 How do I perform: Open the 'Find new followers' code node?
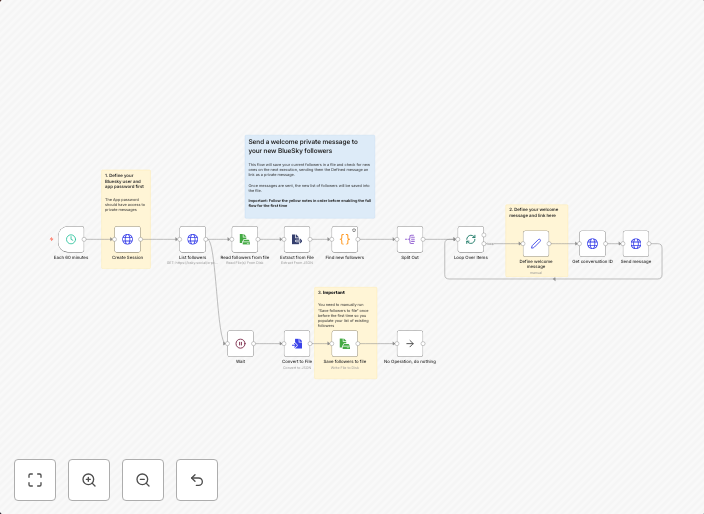[x=345, y=239]
